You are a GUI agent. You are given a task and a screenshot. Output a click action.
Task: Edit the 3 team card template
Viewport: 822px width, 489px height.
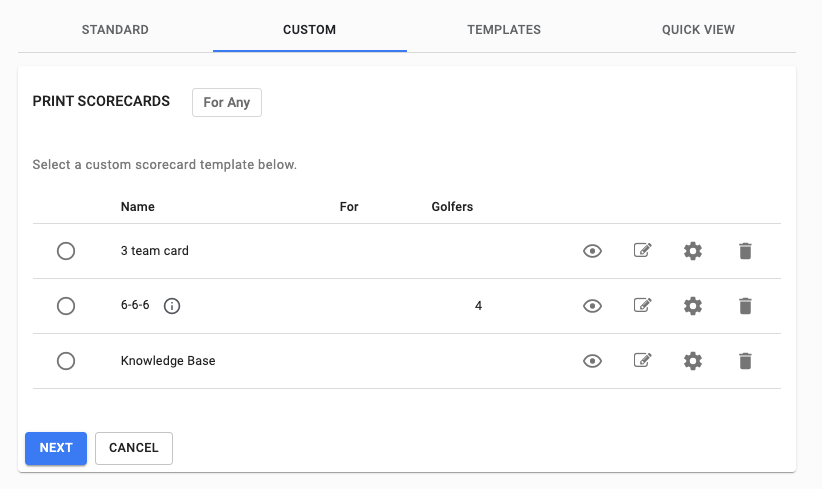click(643, 250)
